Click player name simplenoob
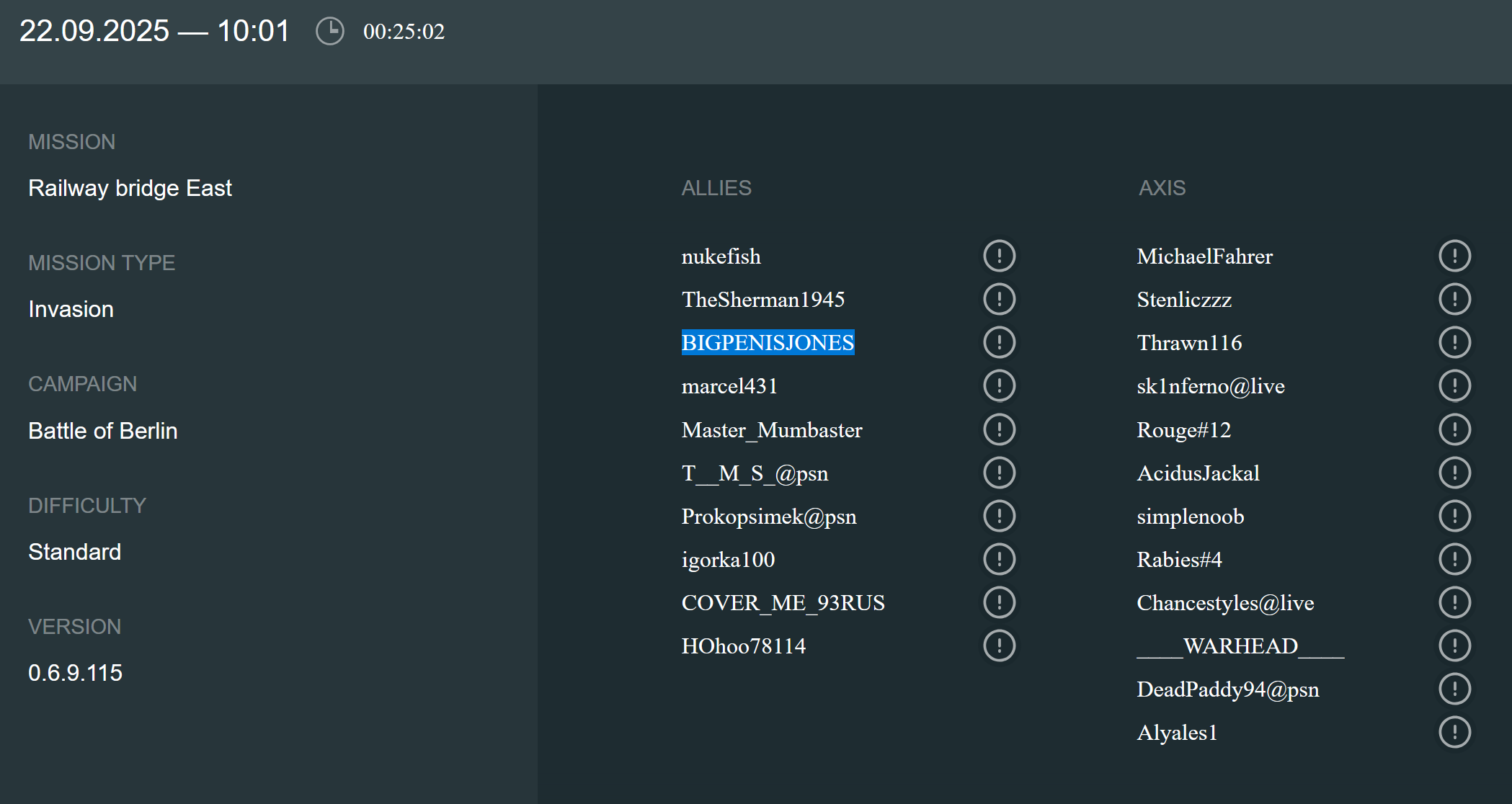Screen dimensions: 1512x804 pyautogui.click(x=1190, y=517)
